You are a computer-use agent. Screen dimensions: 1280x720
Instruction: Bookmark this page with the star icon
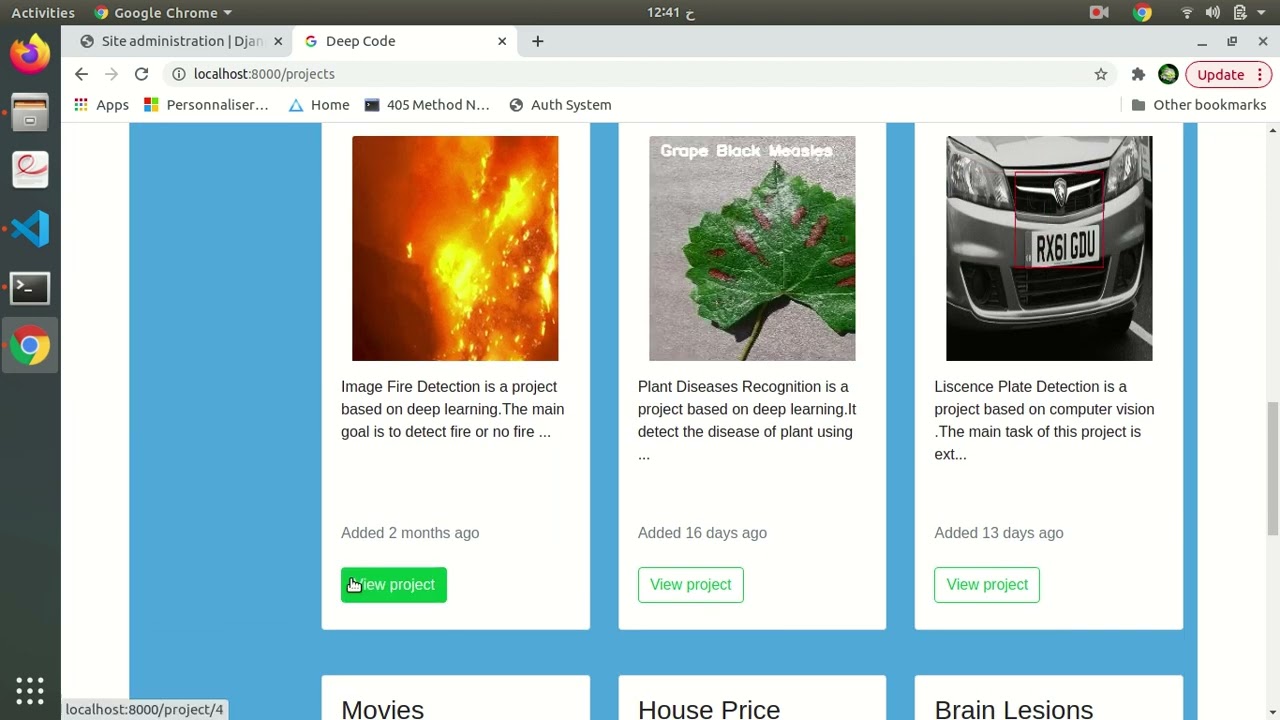point(1101,74)
